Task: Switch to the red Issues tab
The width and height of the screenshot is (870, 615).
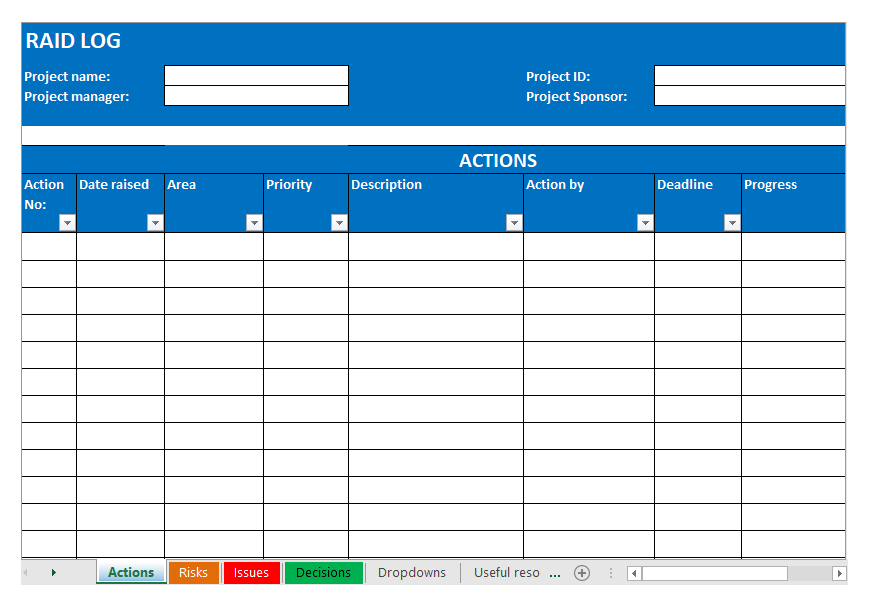Action: 251,573
